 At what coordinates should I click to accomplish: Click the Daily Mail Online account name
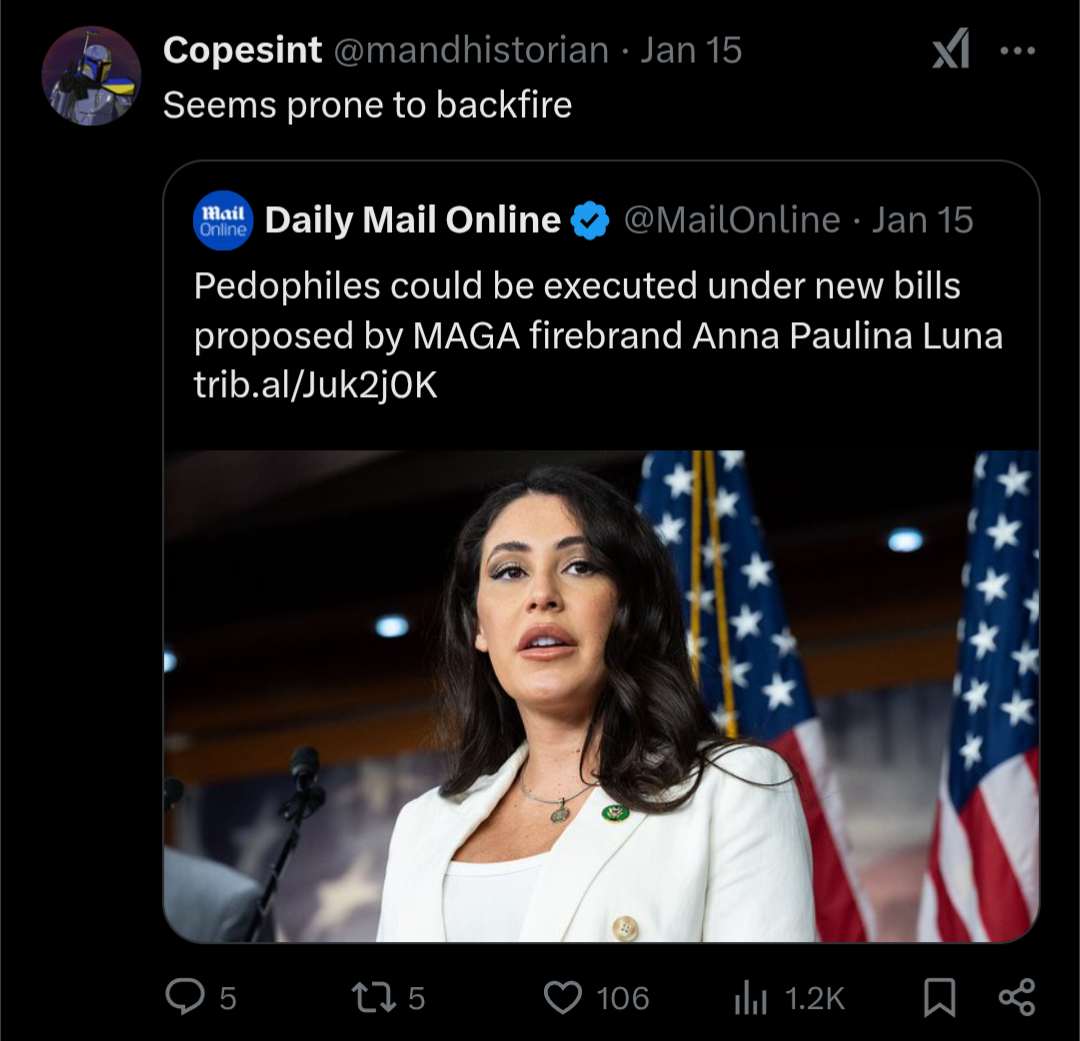[413, 220]
